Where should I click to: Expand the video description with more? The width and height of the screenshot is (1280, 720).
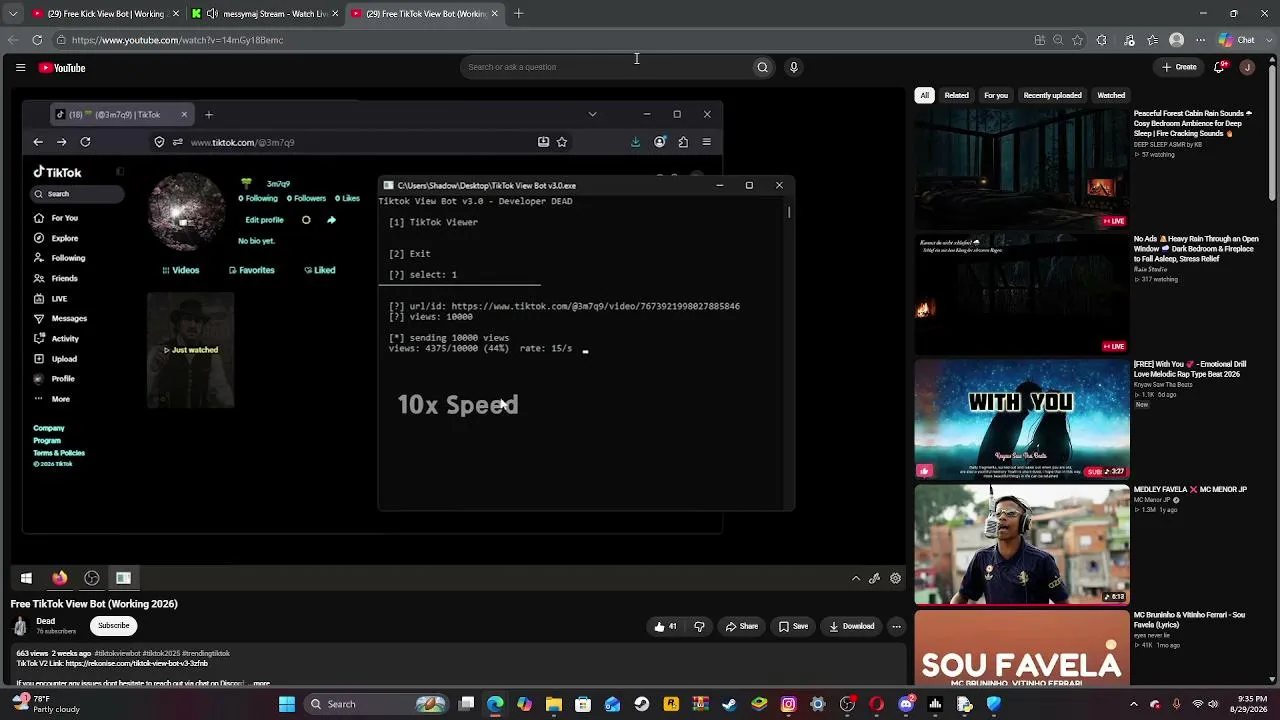pyautogui.click(x=261, y=684)
